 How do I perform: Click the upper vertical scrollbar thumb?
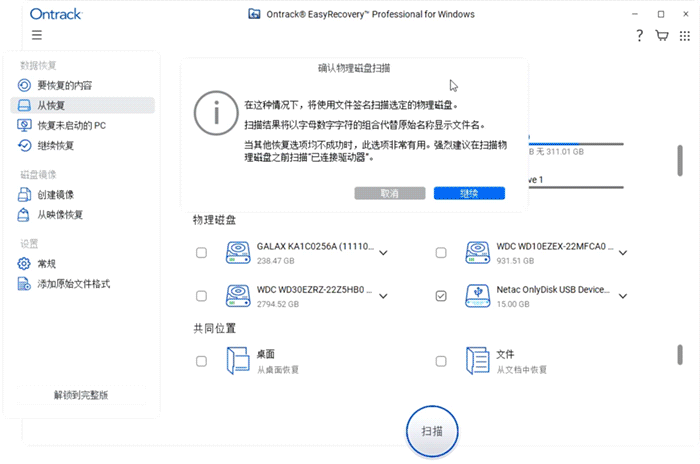[680, 160]
